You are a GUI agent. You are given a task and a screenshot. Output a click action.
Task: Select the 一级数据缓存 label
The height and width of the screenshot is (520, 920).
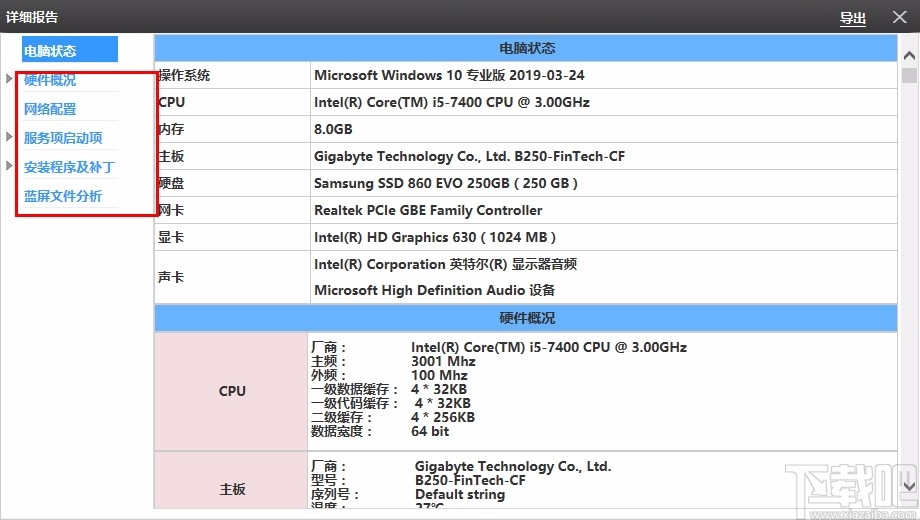coord(354,390)
